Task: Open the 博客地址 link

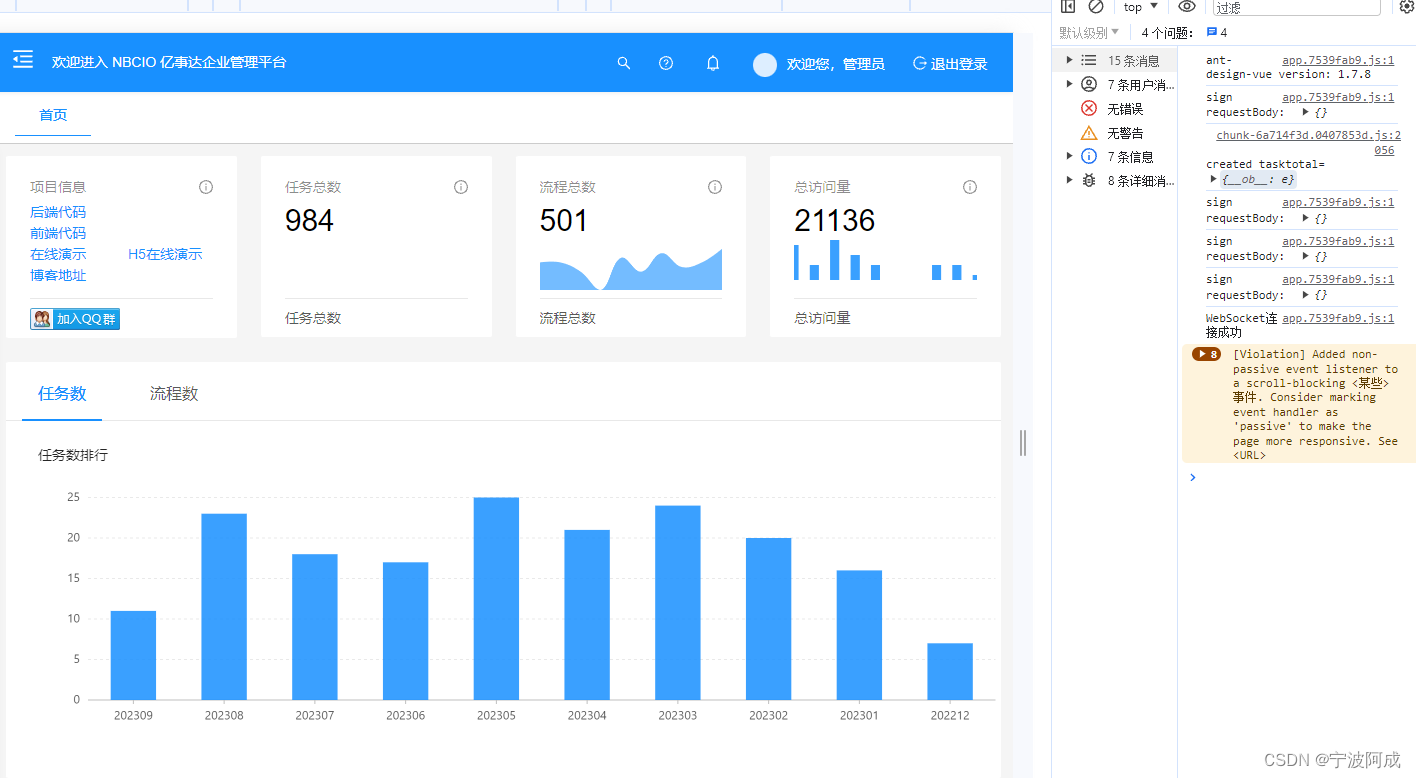Action: [x=58, y=275]
